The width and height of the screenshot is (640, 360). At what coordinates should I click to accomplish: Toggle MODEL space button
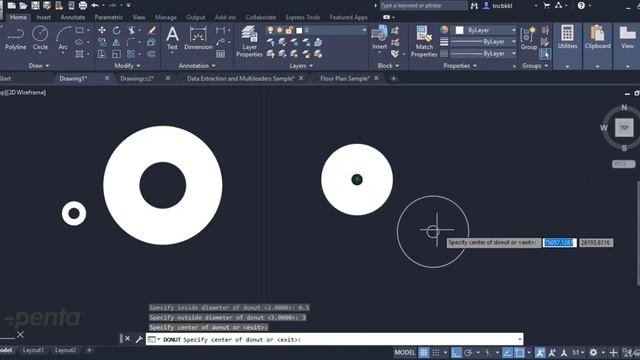point(404,353)
